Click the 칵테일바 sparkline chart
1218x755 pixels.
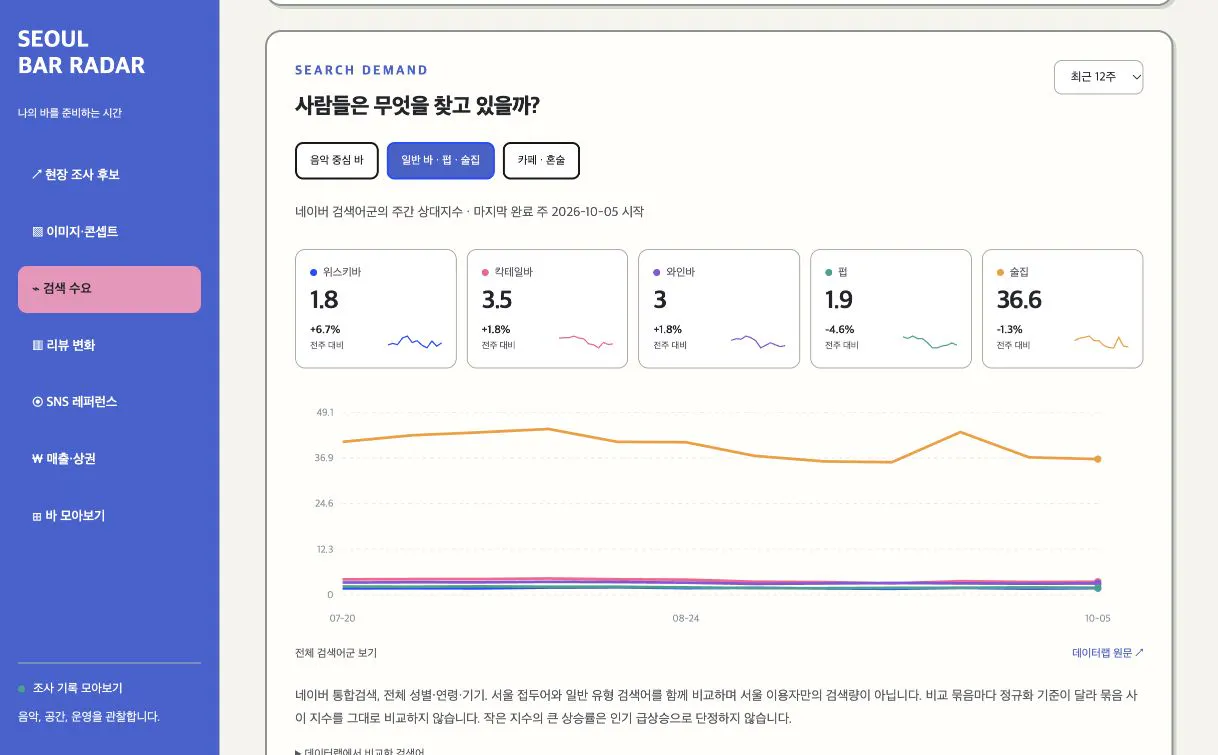click(x=586, y=342)
